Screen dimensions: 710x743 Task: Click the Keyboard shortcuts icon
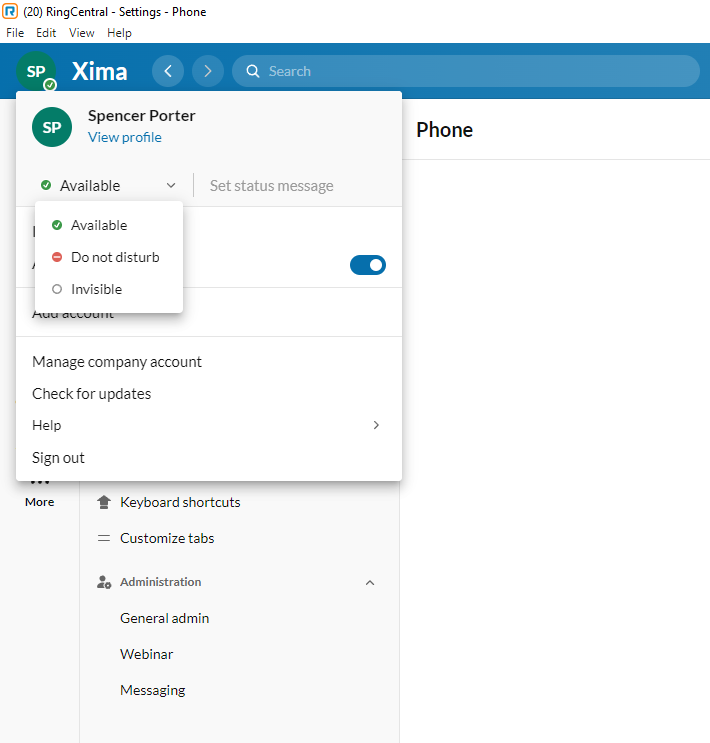tap(104, 502)
